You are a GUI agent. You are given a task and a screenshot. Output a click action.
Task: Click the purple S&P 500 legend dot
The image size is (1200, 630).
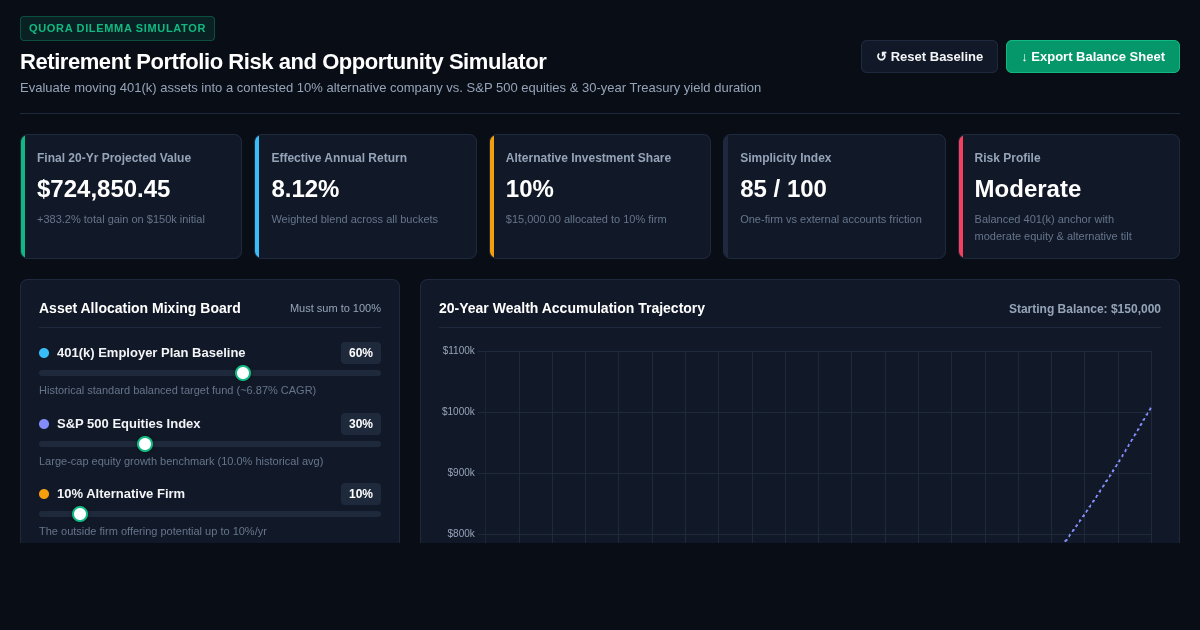(x=44, y=424)
